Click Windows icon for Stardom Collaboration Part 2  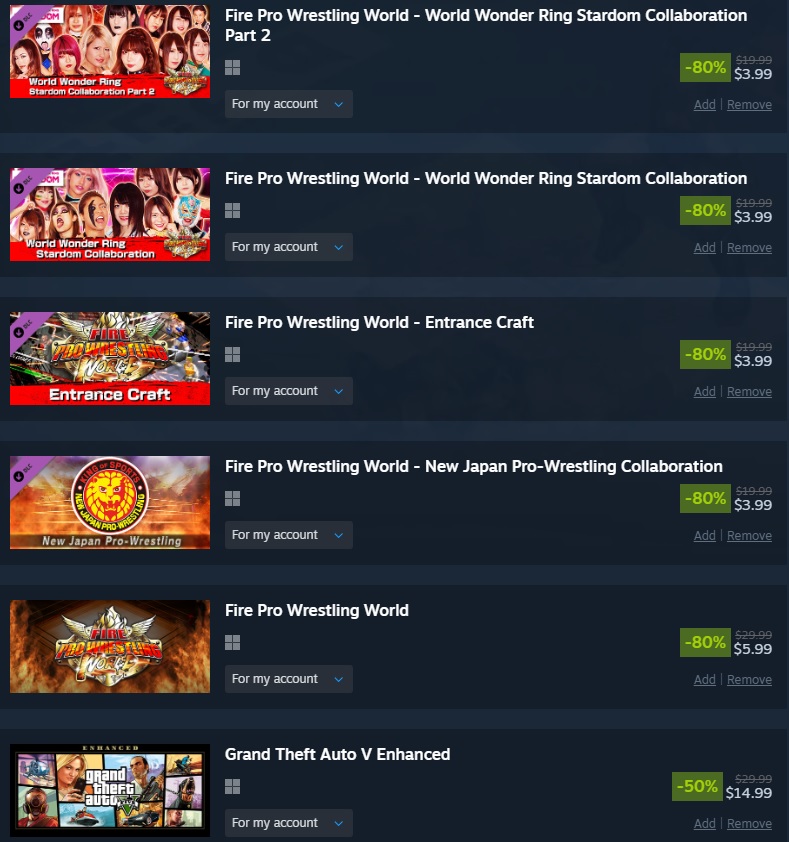pos(232,68)
